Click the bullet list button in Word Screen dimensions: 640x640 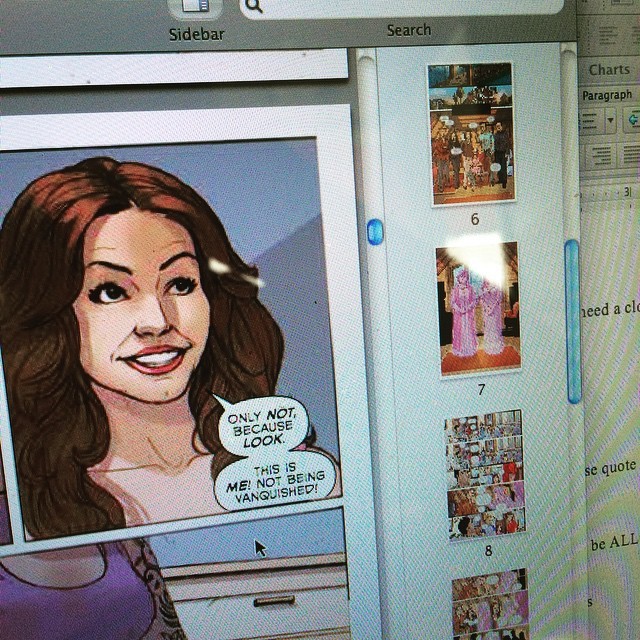(591, 120)
